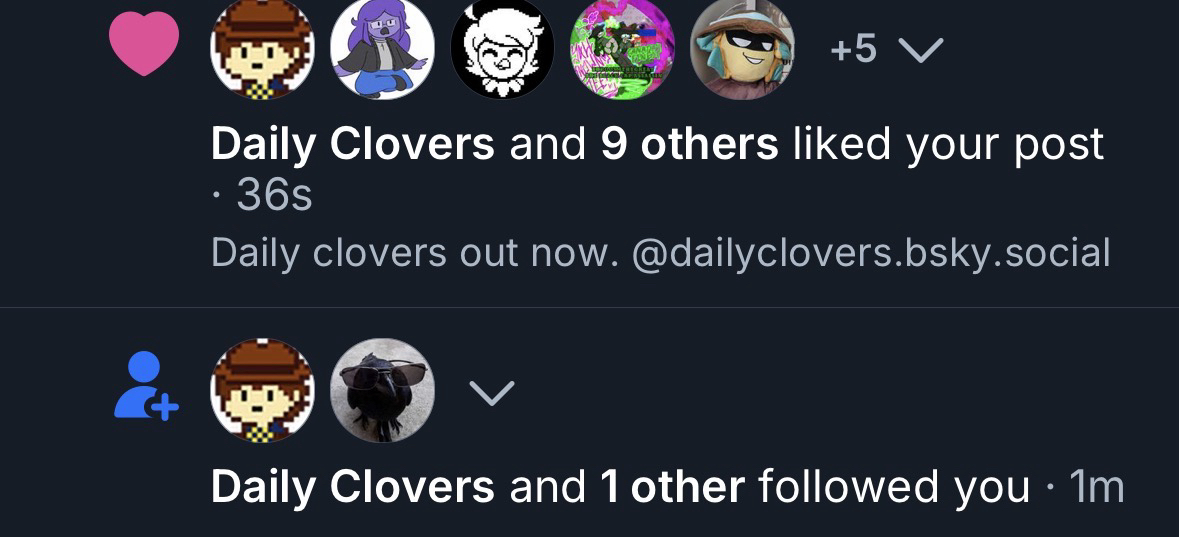Show the +5 additional likers
Image resolution: width=1179 pixels, height=537 pixels.
point(853,50)
